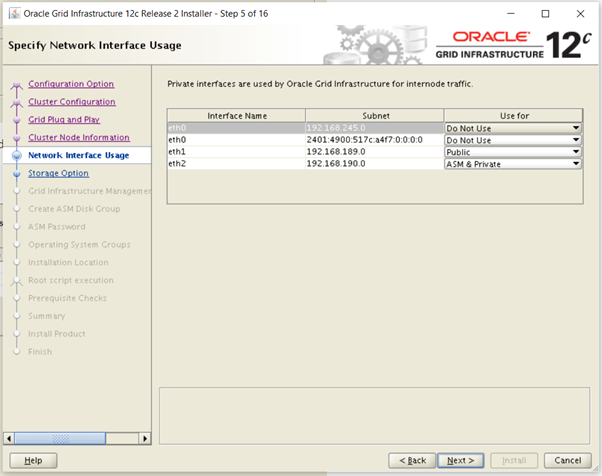
Task: Maximize the installer window
Action: click(x=545, y=14)
